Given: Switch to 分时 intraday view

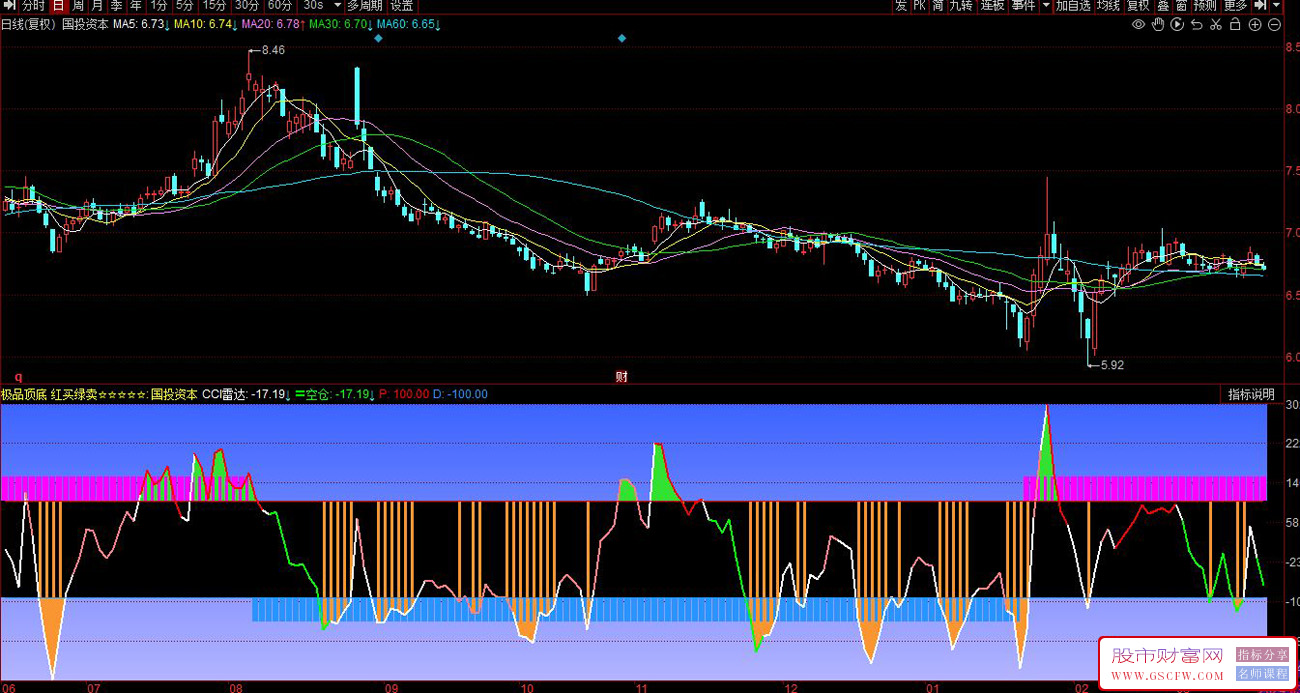Looking at the screenshot, I should click(x=33, y=5).
